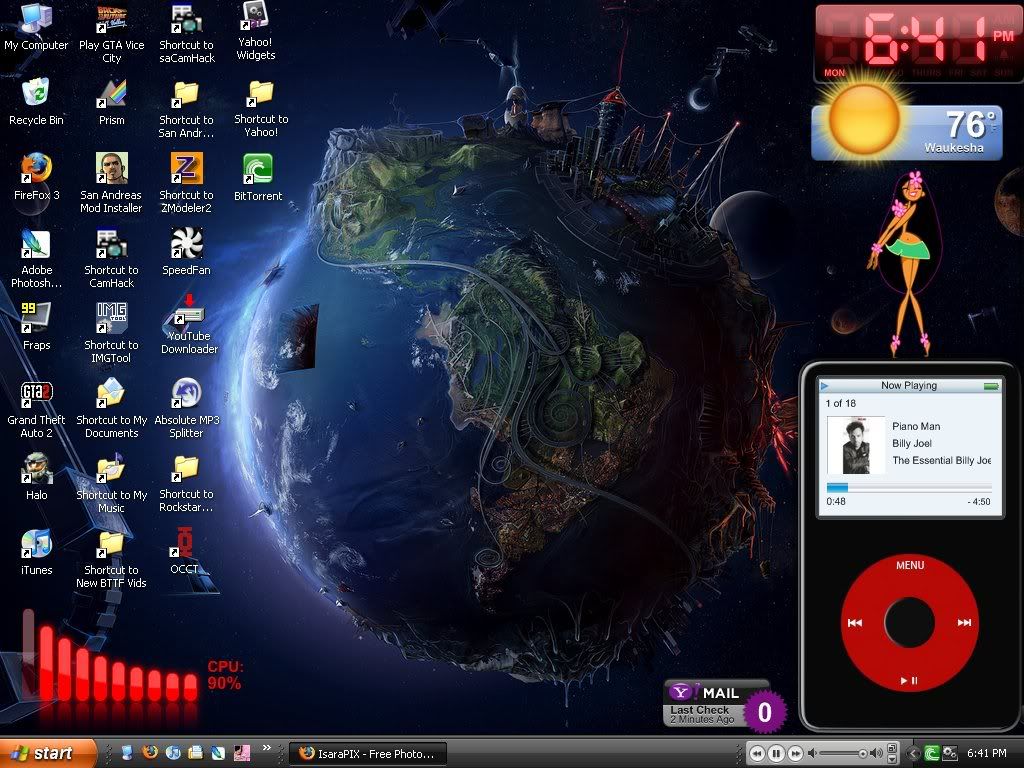Expand hidden system tray icons arrow
Image resolution: width=1024 pixels, height=768 pixels.
(x=913, y=753)
